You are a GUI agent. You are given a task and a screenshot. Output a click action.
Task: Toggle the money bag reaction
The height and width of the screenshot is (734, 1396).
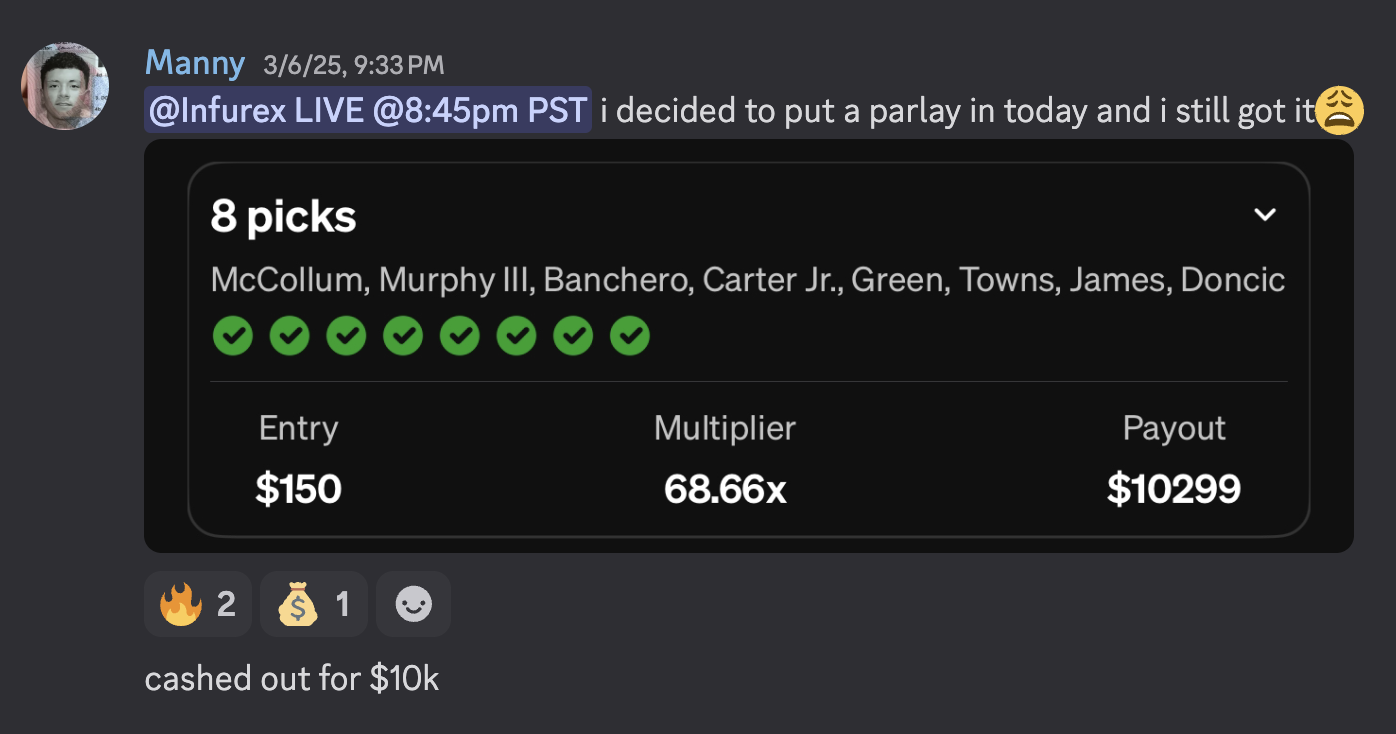[313, 604]
